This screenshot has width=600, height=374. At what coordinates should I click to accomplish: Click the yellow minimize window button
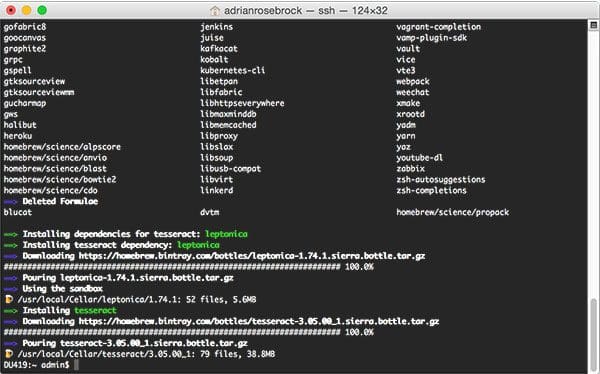coord(26,10)
